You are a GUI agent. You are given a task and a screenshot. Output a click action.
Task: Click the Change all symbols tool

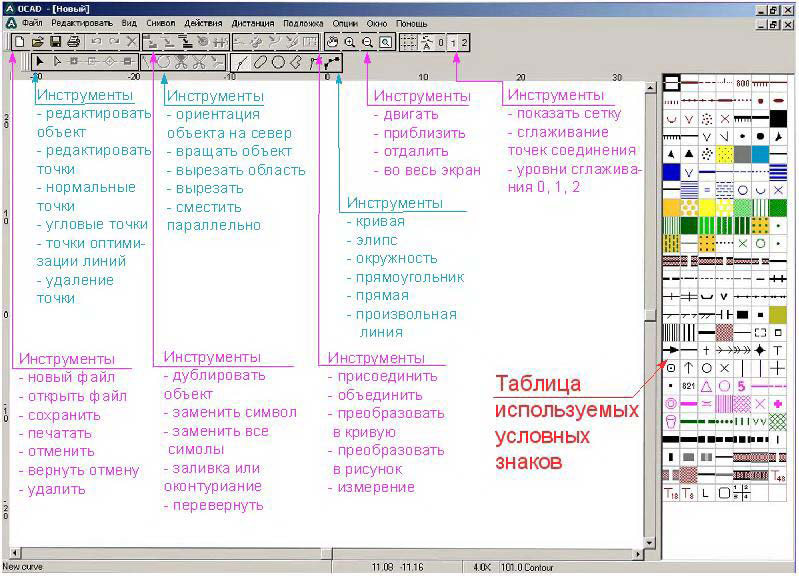click(x=186, y=42)
